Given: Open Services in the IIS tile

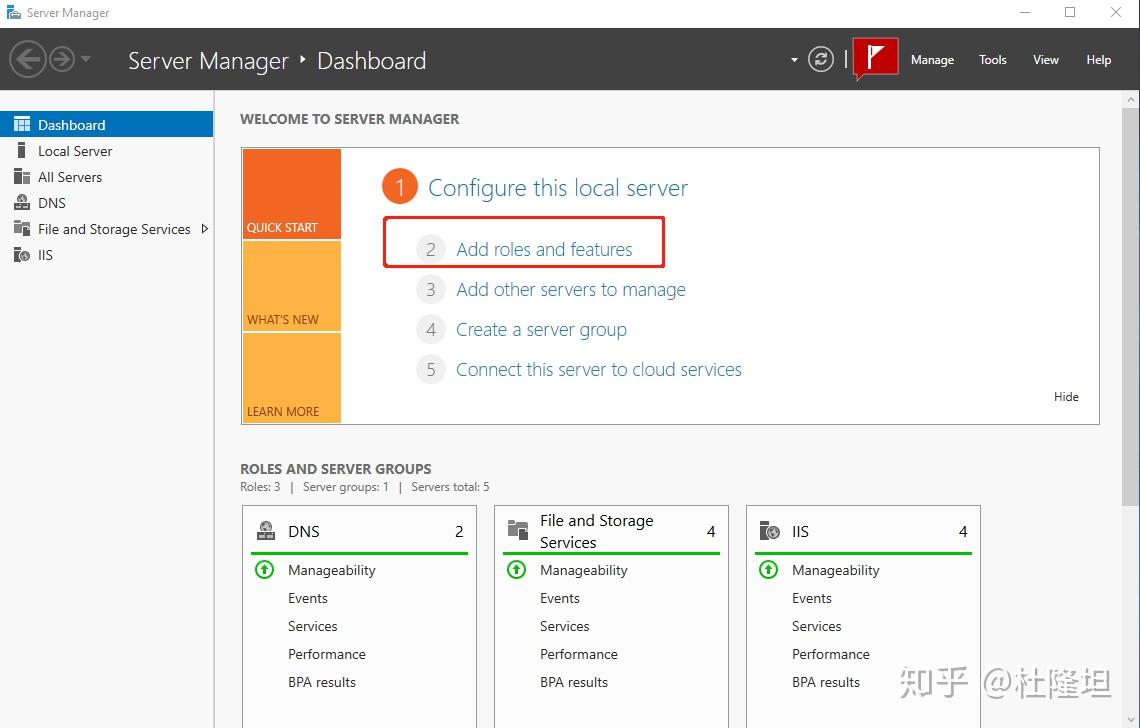Looking at the screenshot, I should [x=816, y=626].
